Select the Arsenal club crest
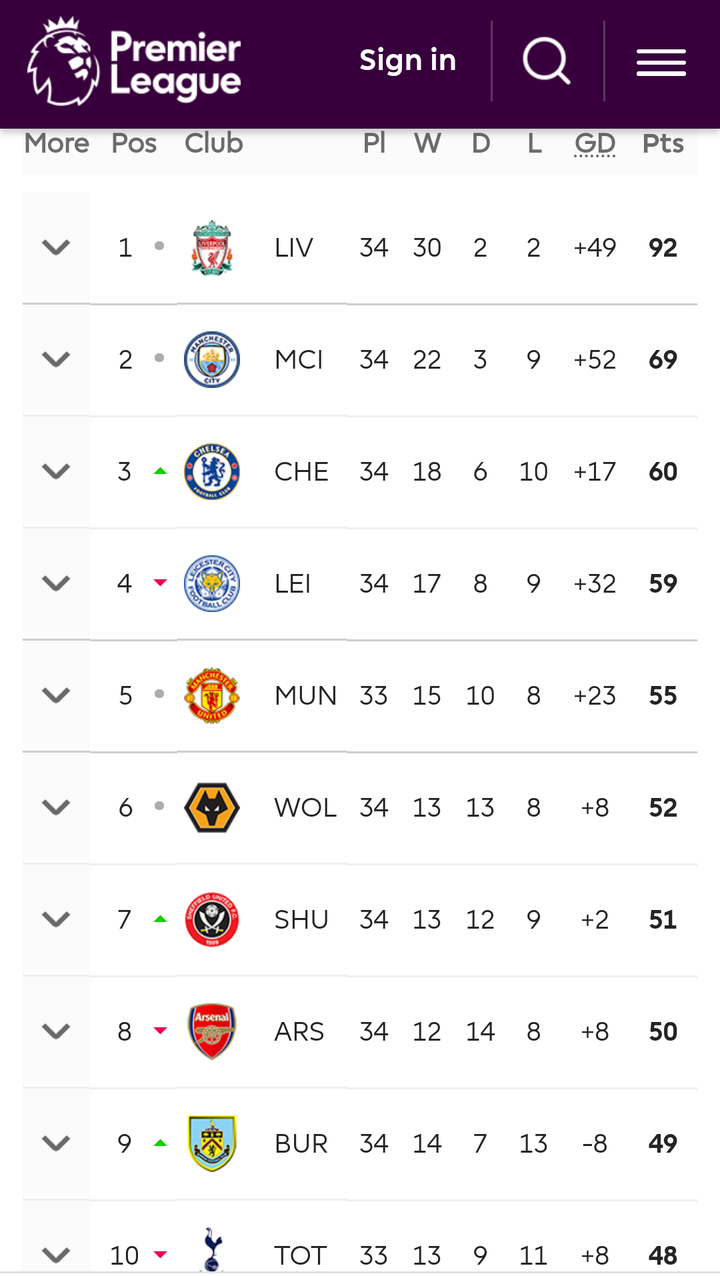Image resolution: width=720 pixels, height=1276 pixels. (212, 1032)
